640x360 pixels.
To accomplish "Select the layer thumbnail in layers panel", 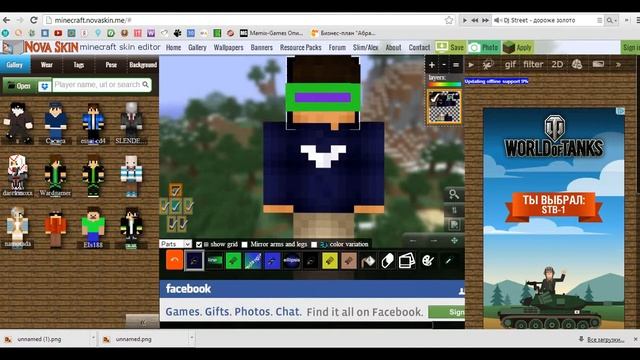I will click(x=444, y=107).
